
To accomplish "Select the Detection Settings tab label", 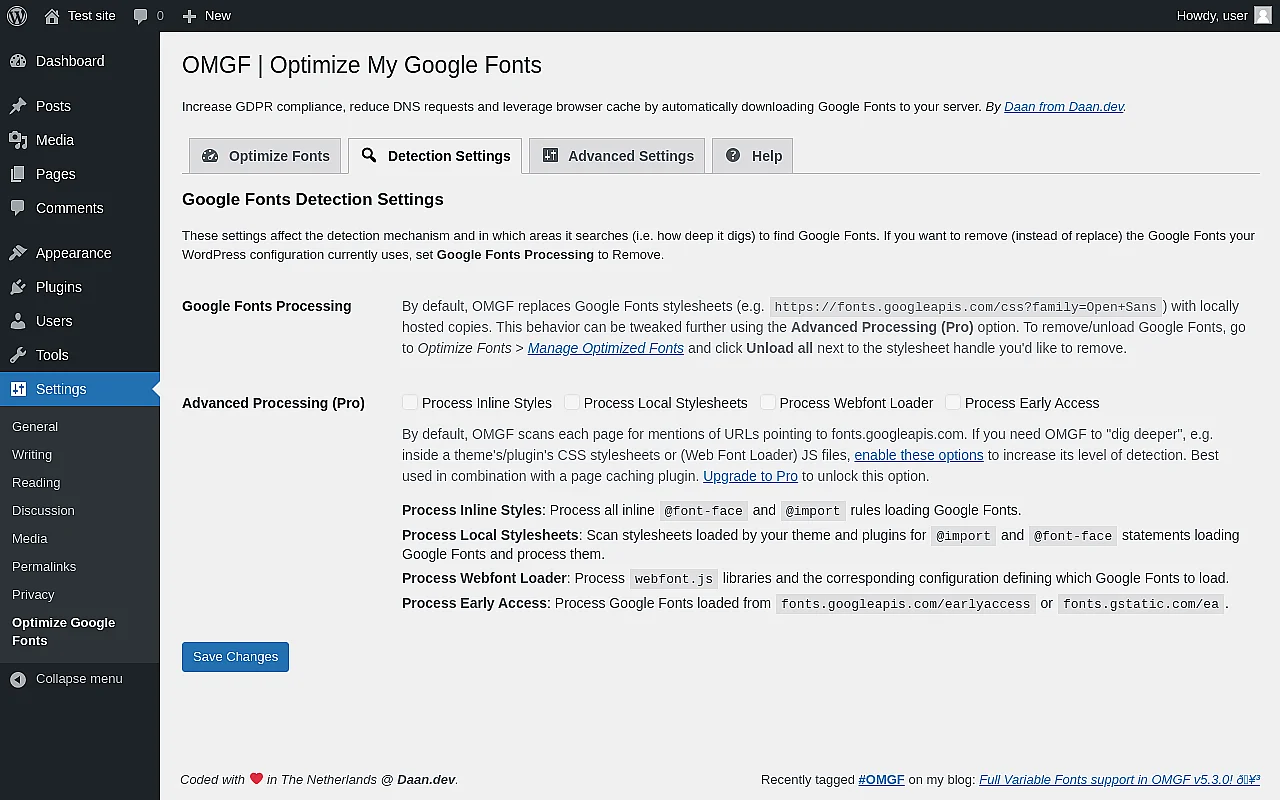I will coord(449,156).
